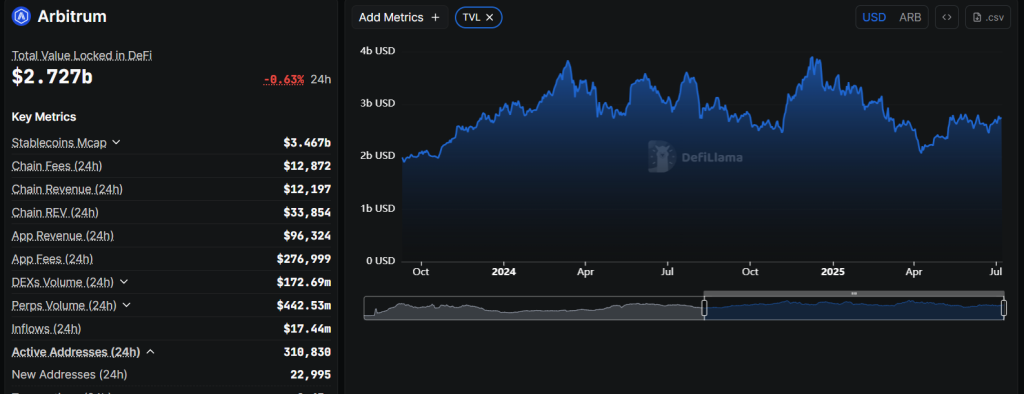Click the $276,999 app fees value
Viewport: 1024px width, 394px height.
[x=304, y=259]
